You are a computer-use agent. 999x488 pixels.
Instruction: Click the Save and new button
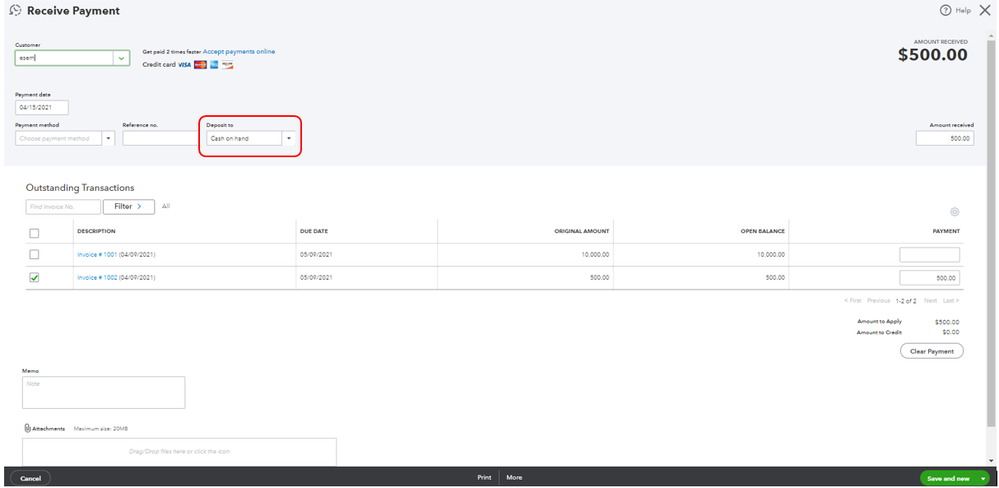pos(949,478)
